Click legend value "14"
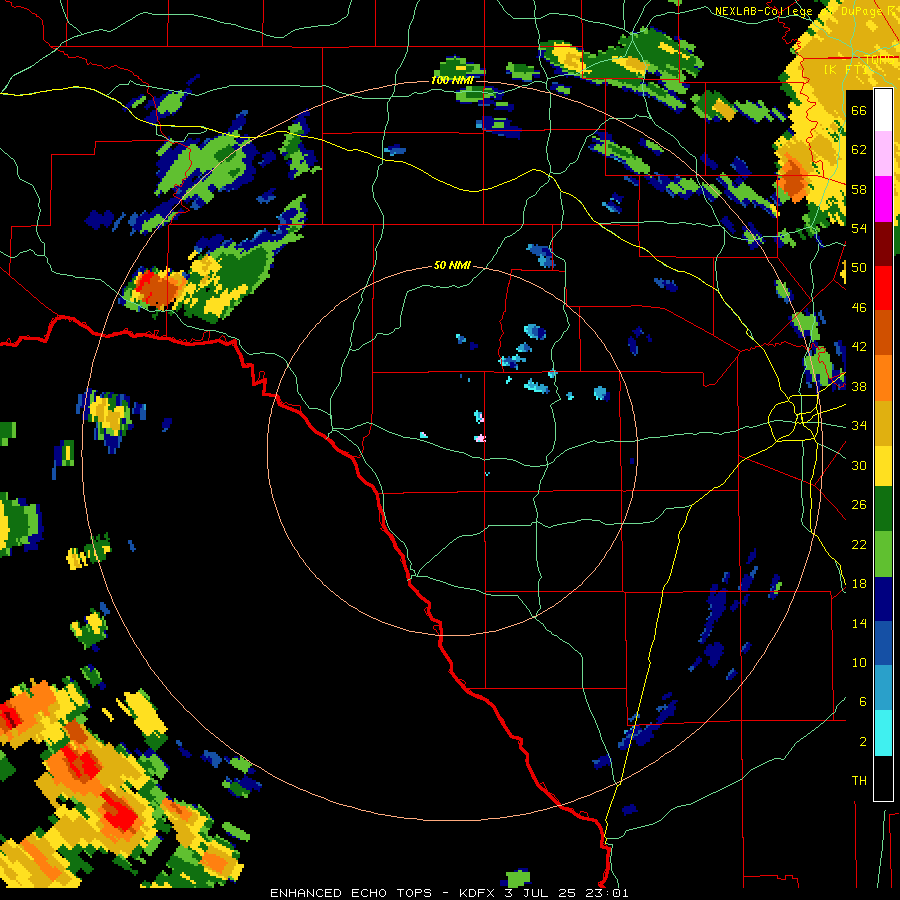 (x=859, y=623)
